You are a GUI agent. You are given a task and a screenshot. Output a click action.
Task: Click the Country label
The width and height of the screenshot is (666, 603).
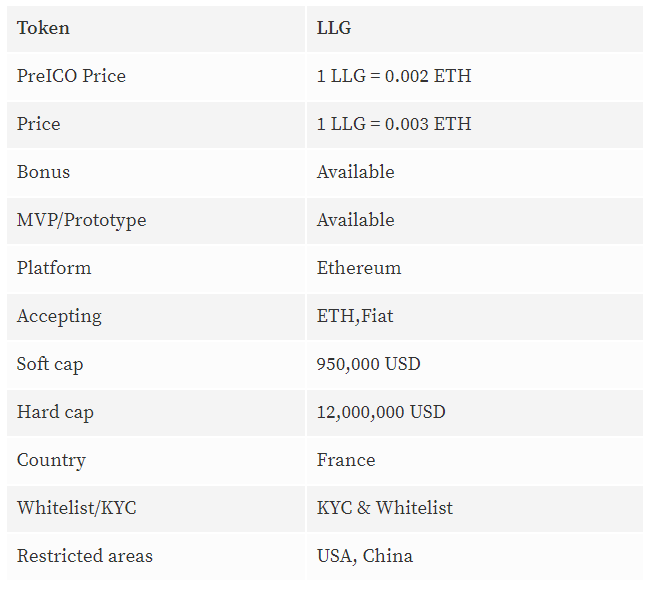coord(51,460)
